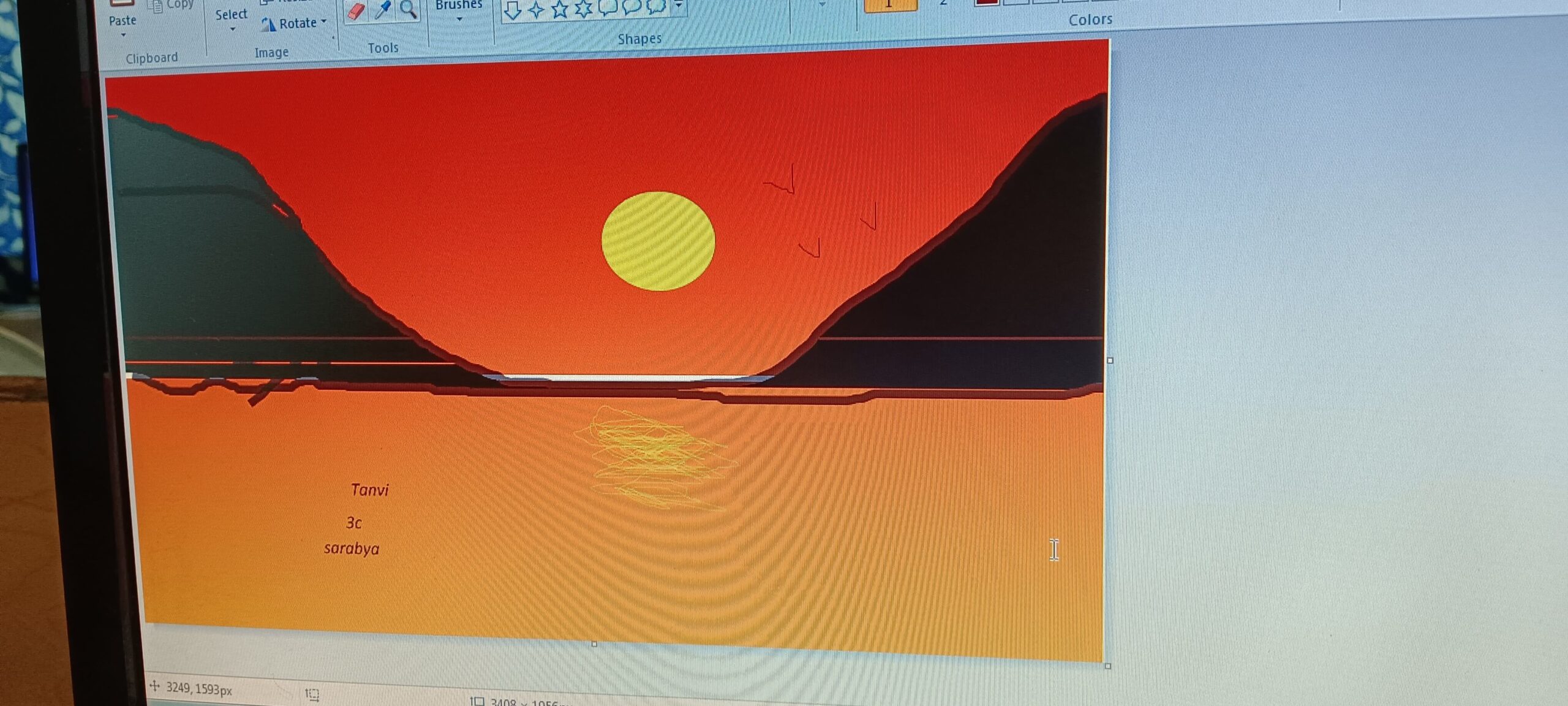
Task: Pick the down arrow shape
Action: (x=512, y=10)
